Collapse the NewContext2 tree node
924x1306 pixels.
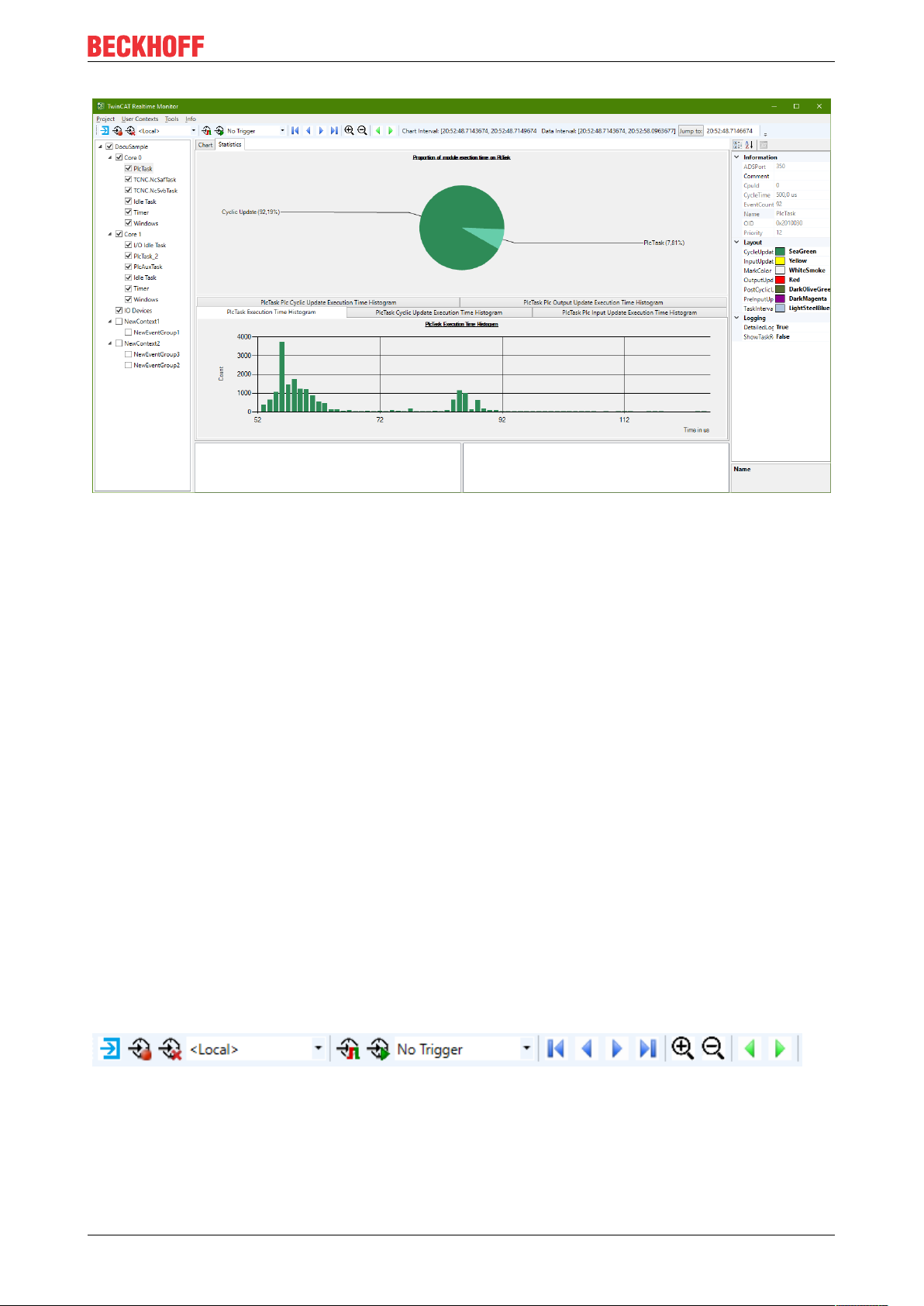click(x=110, y=343)
